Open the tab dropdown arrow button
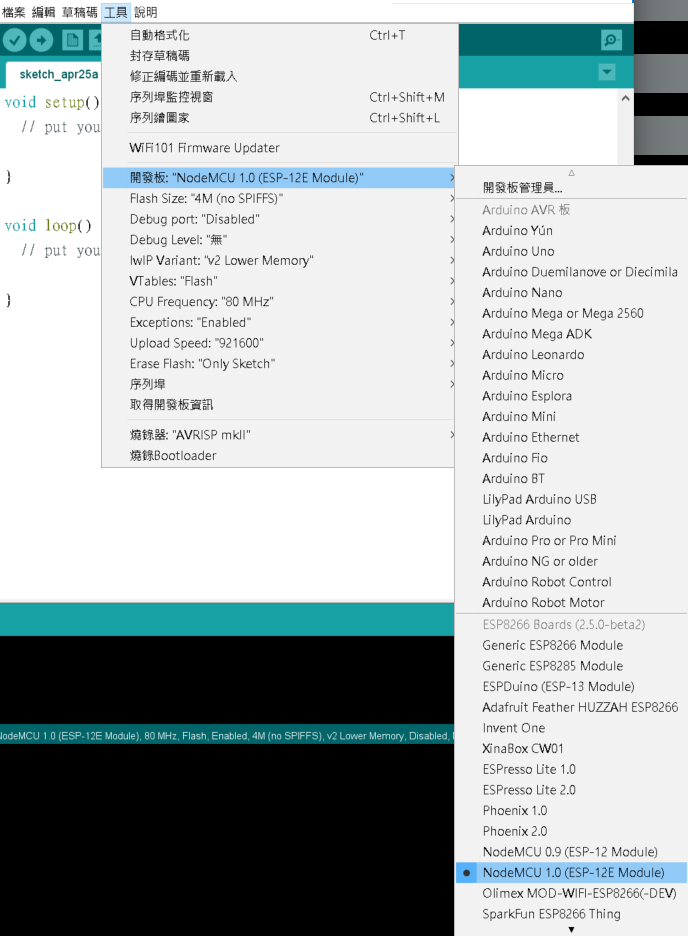The height and width of the screenshot is (936, 688). coord(607,72)
